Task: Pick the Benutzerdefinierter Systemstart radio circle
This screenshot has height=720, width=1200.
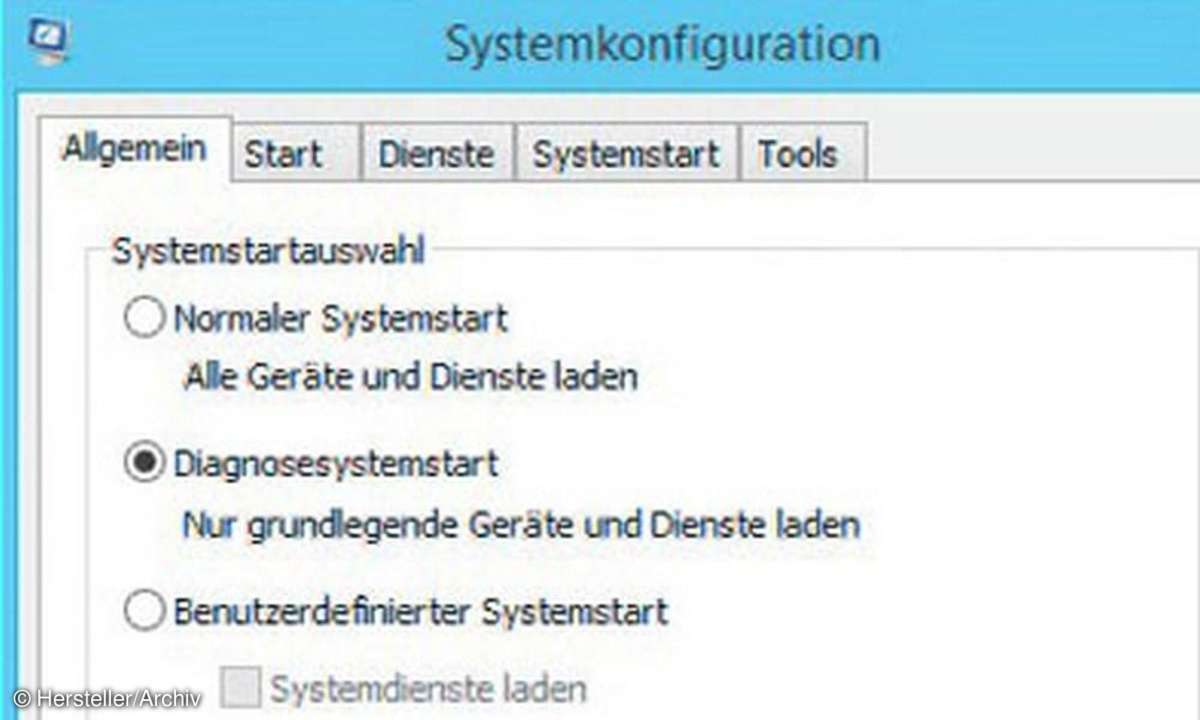Action: (144, 611)
